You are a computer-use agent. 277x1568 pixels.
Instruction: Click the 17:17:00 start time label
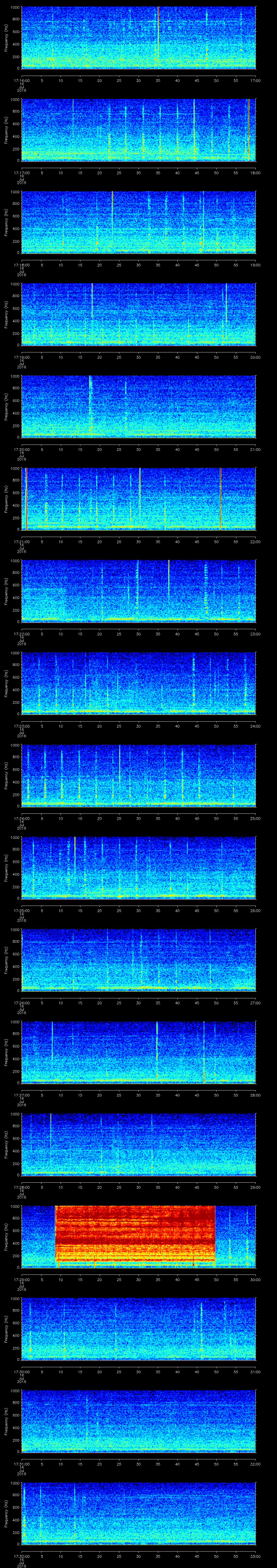tap(21, 173)
